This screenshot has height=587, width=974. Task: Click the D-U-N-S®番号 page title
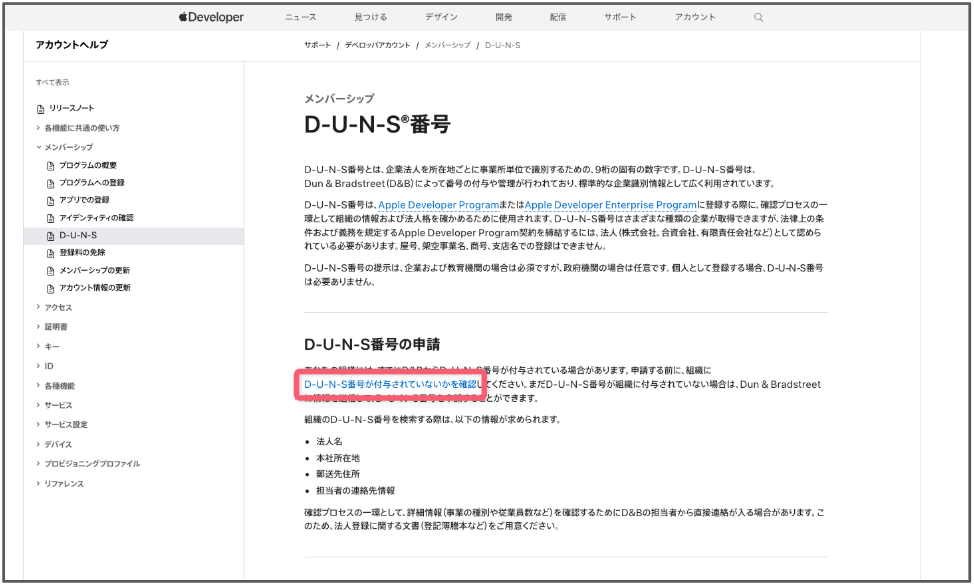pyautogui.click(x=377, y=124)
